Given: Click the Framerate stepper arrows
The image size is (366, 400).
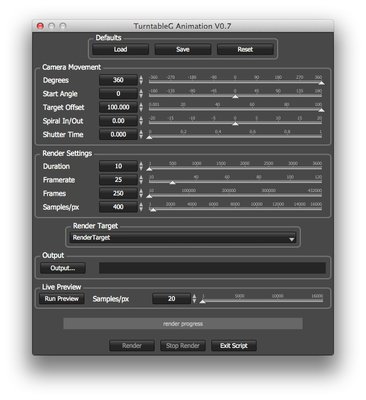Looking at the screenshot, I should coord(141,180).
